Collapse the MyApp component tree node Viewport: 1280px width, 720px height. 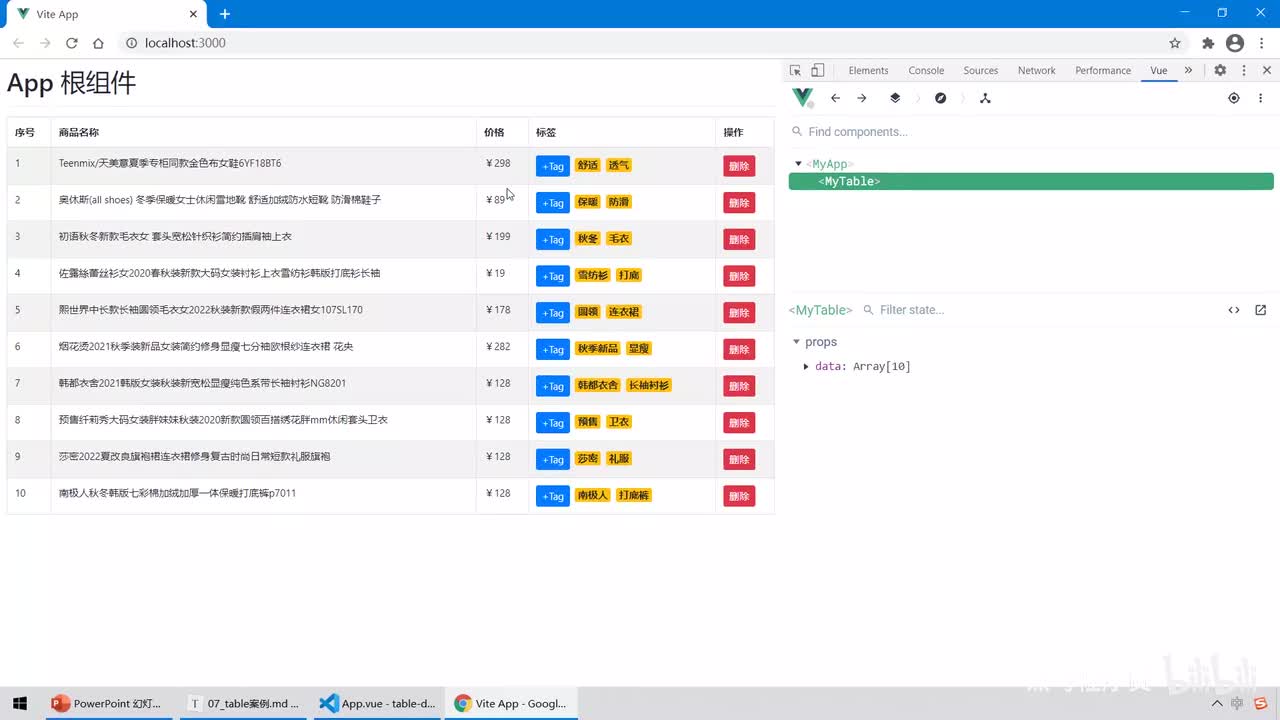(798, 164)
